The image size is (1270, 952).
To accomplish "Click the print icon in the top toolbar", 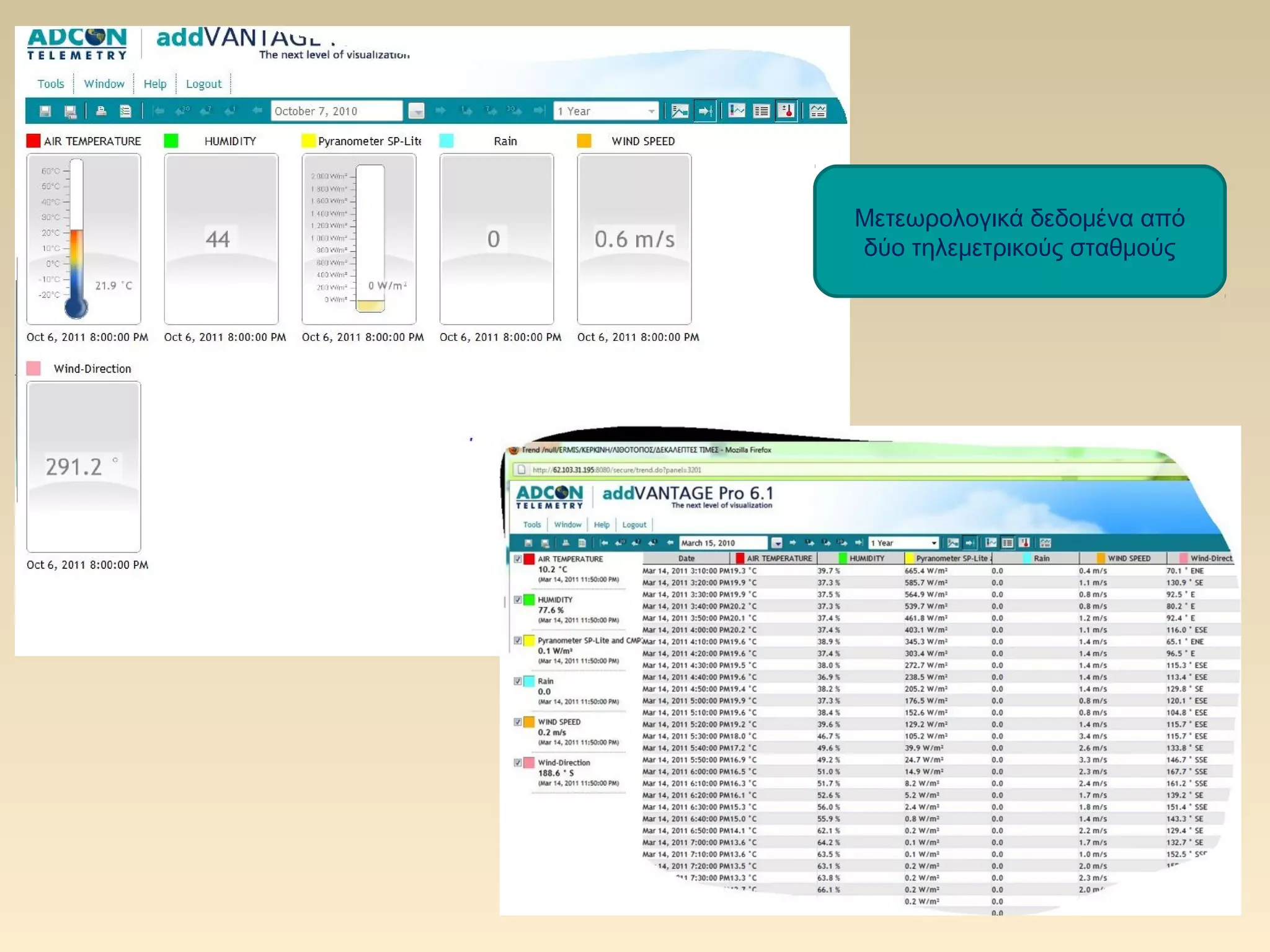I will click(100, 111).
